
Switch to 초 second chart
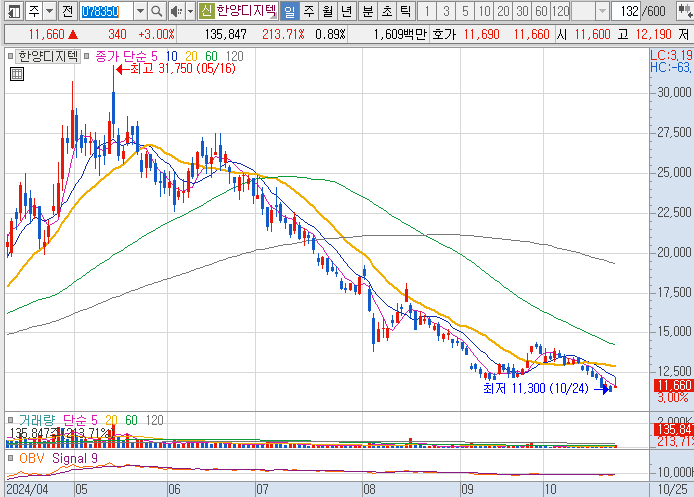tap(386, 11)
